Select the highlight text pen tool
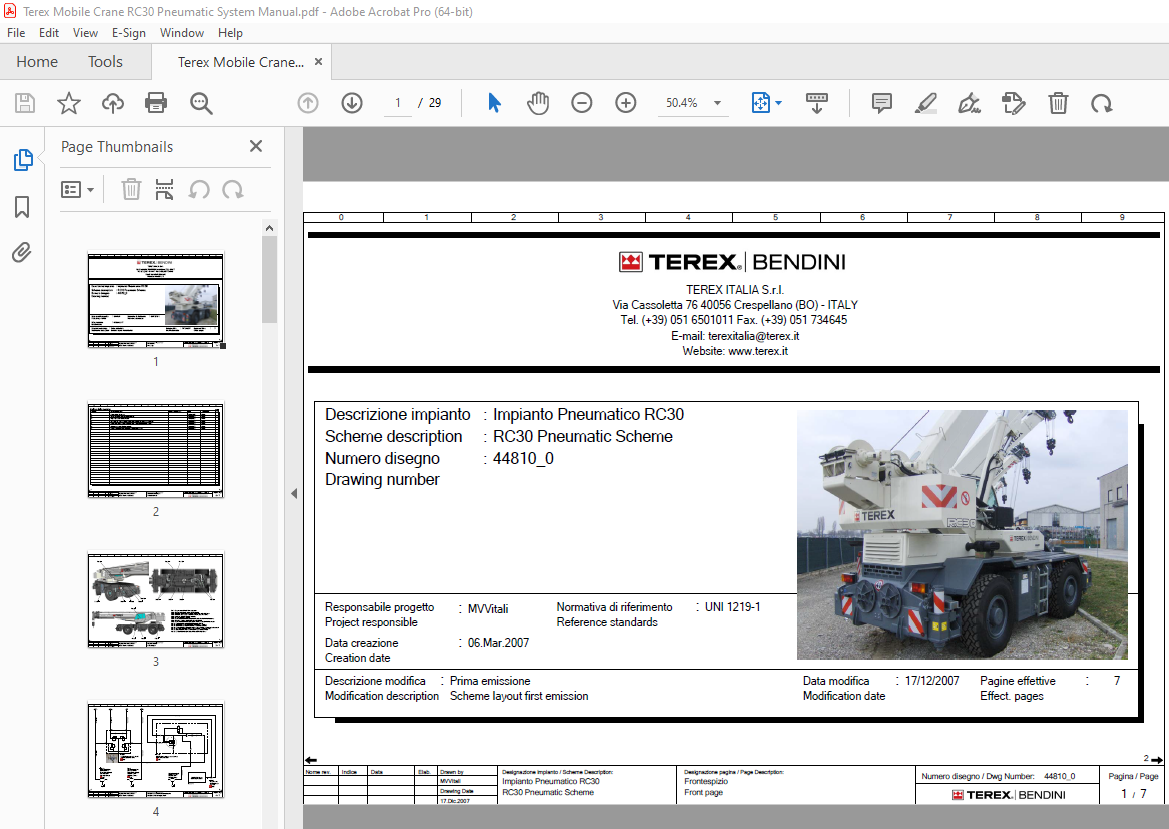1169x829 pixels. [925, 103]
